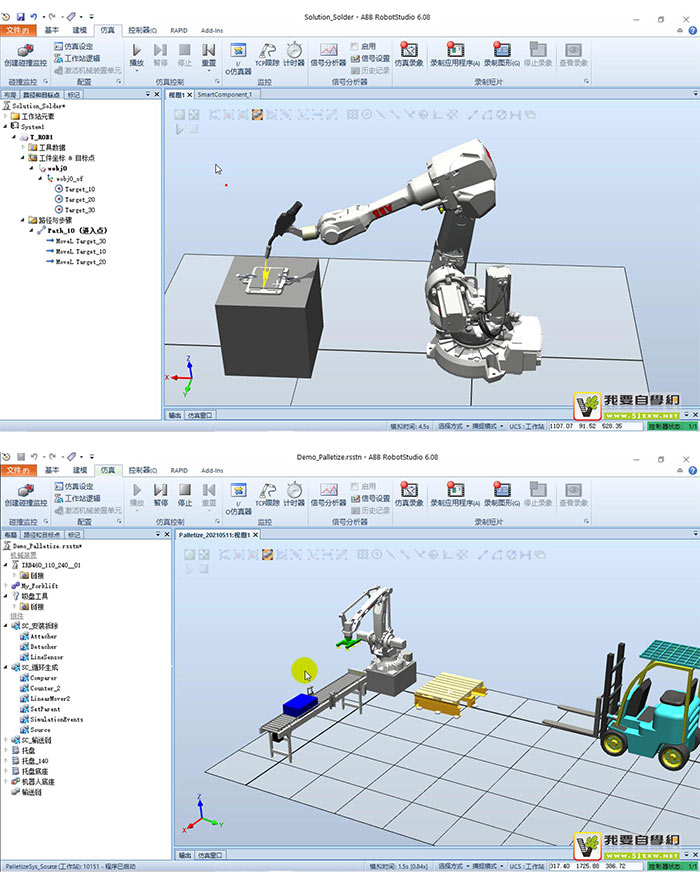Collapse 路径与步骤 in the Solution_Solder tree
This screenshot has height=881, width=700.
[23, 220]
